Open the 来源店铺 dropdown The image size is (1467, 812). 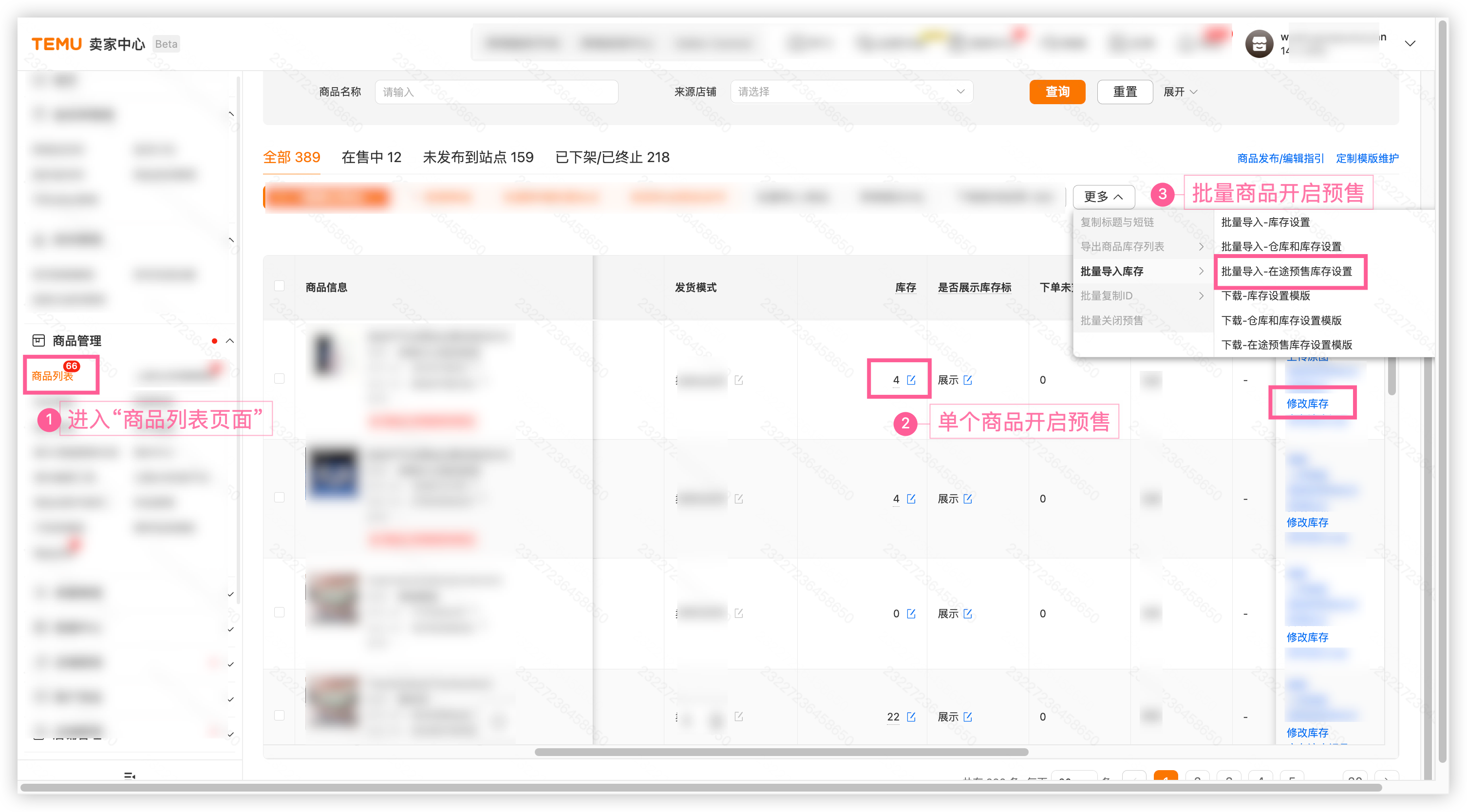(x=851, y=92)
